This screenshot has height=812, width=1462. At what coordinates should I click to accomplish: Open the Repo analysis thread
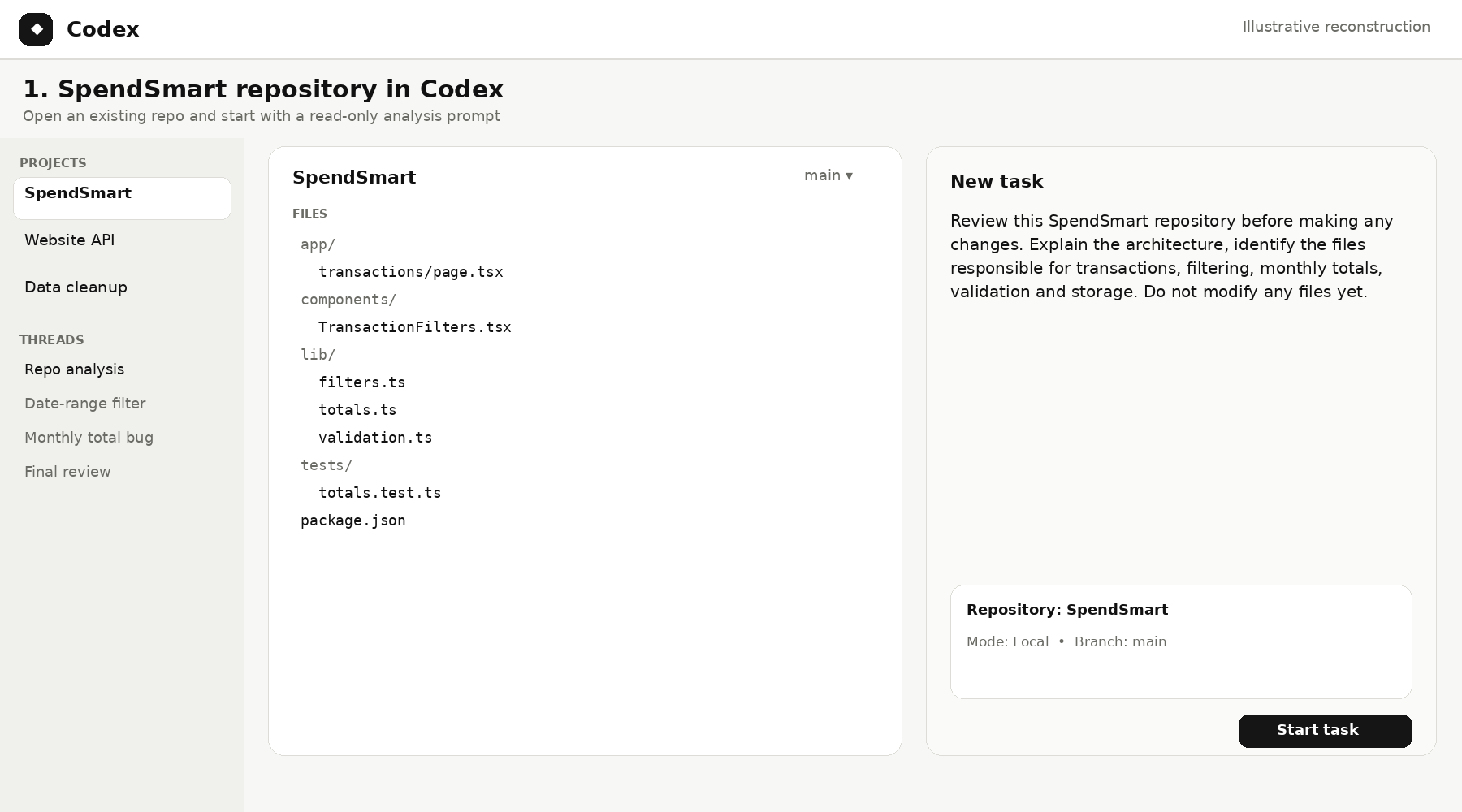pos(74,369)
